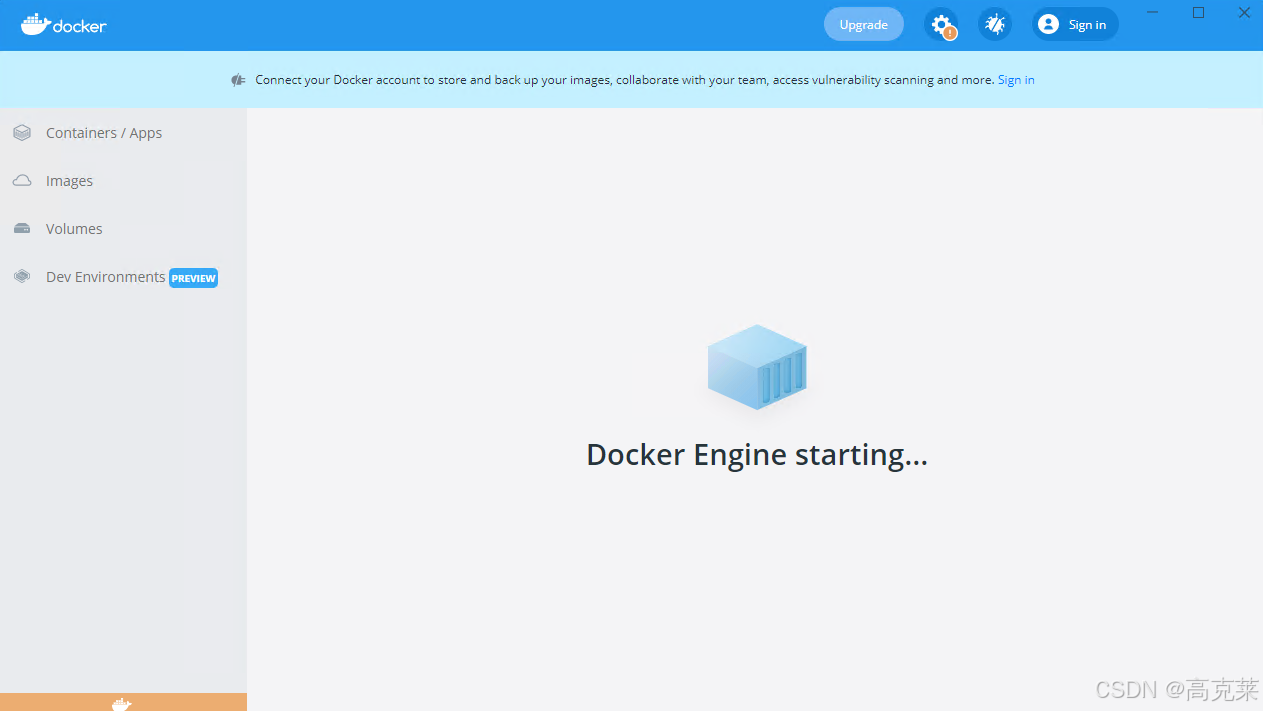This screenshot has height=711, width=1263.
Task: Open the Volumes section
Action: click(x=73, y=228)
